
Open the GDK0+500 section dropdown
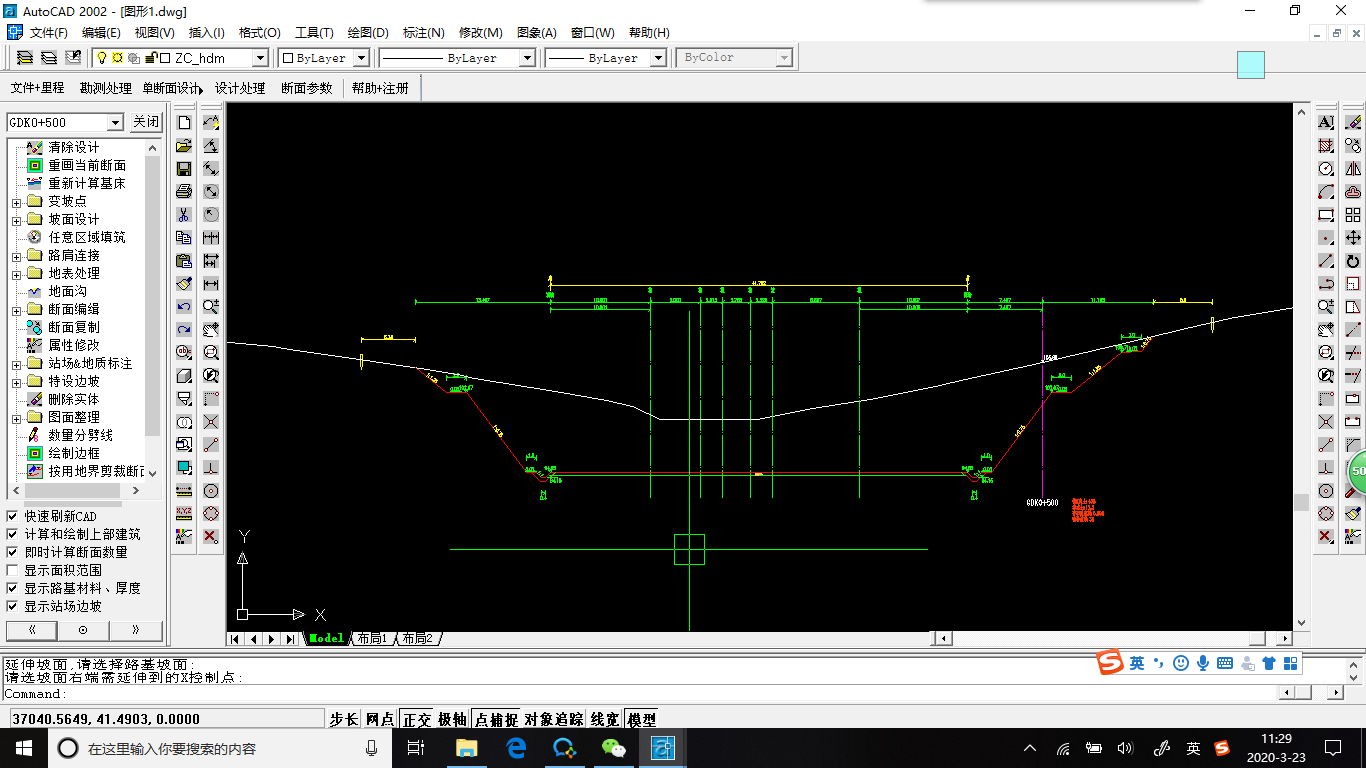[x=115, y=122]
